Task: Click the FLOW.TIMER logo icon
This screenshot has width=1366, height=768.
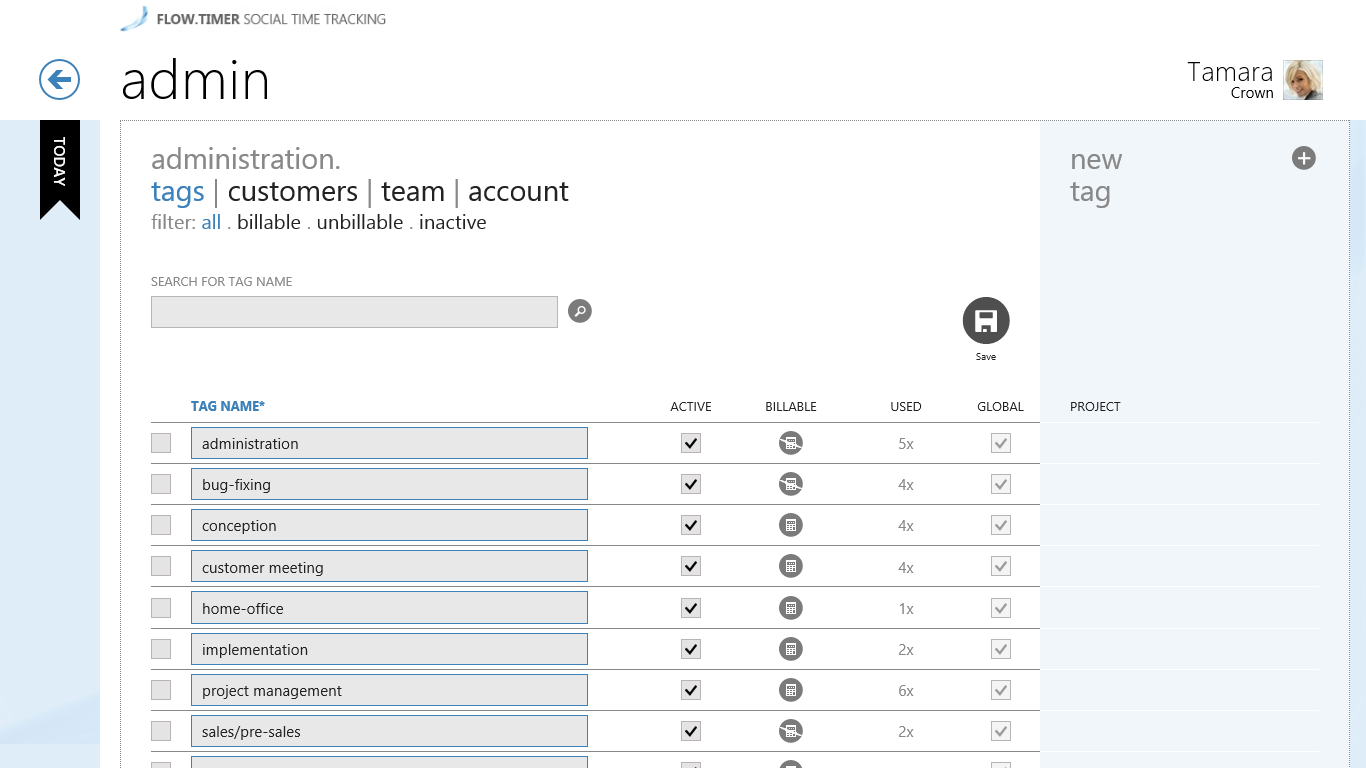Action: (133, 17)
